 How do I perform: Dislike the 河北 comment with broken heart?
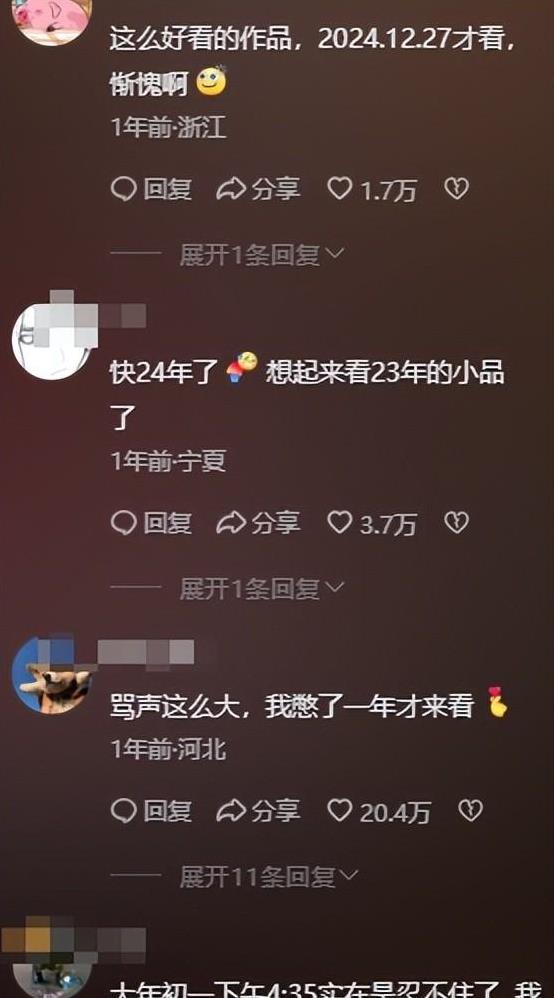pos(470,810)
